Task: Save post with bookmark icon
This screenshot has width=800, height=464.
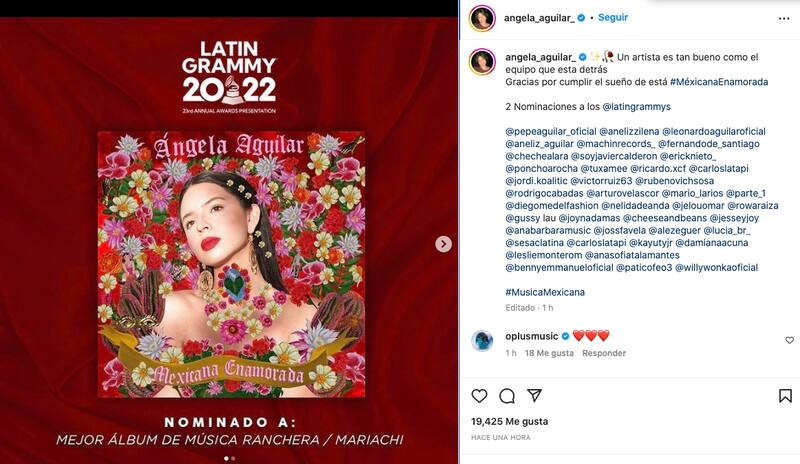Action: [x=785, y=396]
